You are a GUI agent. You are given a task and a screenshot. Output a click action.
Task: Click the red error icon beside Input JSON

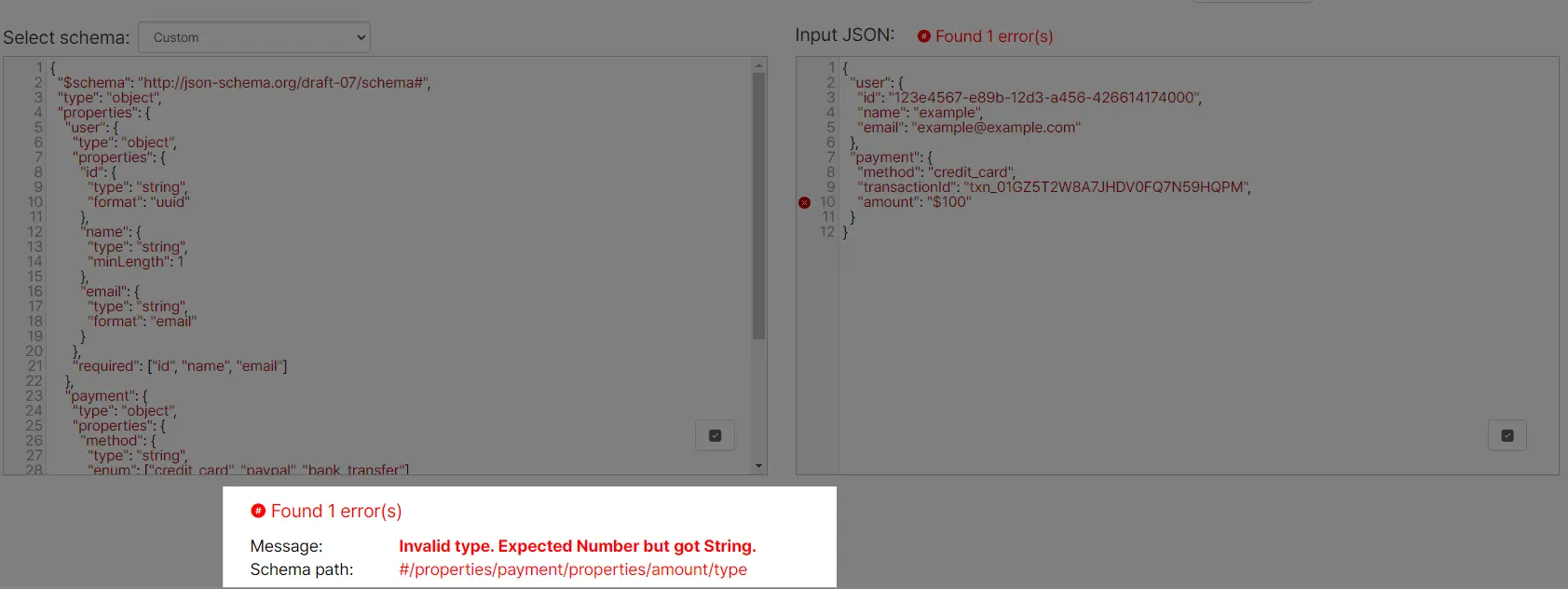click(x=923, y=36)
